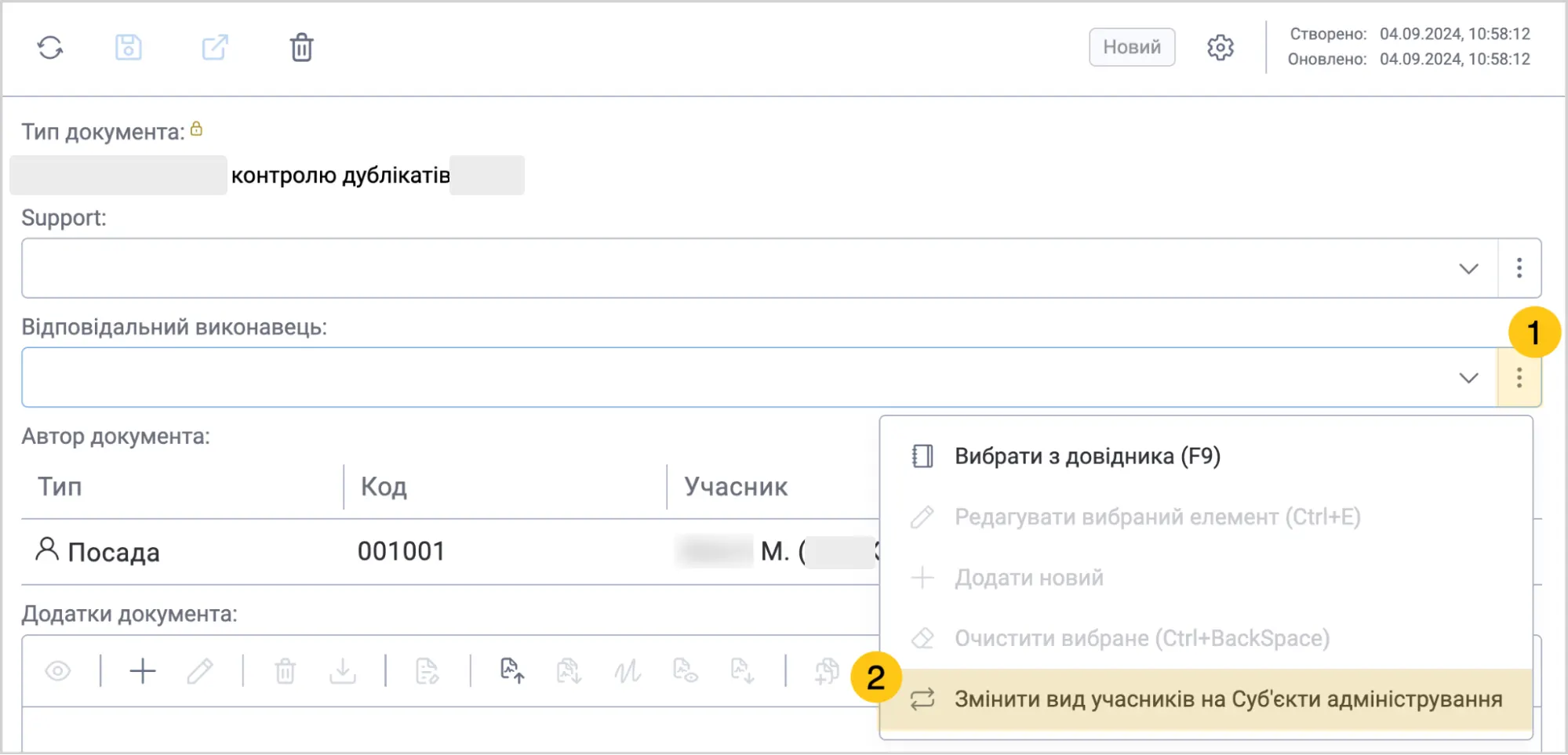1568x755 pixels.
Task: Click the upload signed file icon
Action: tap(512, 671)
